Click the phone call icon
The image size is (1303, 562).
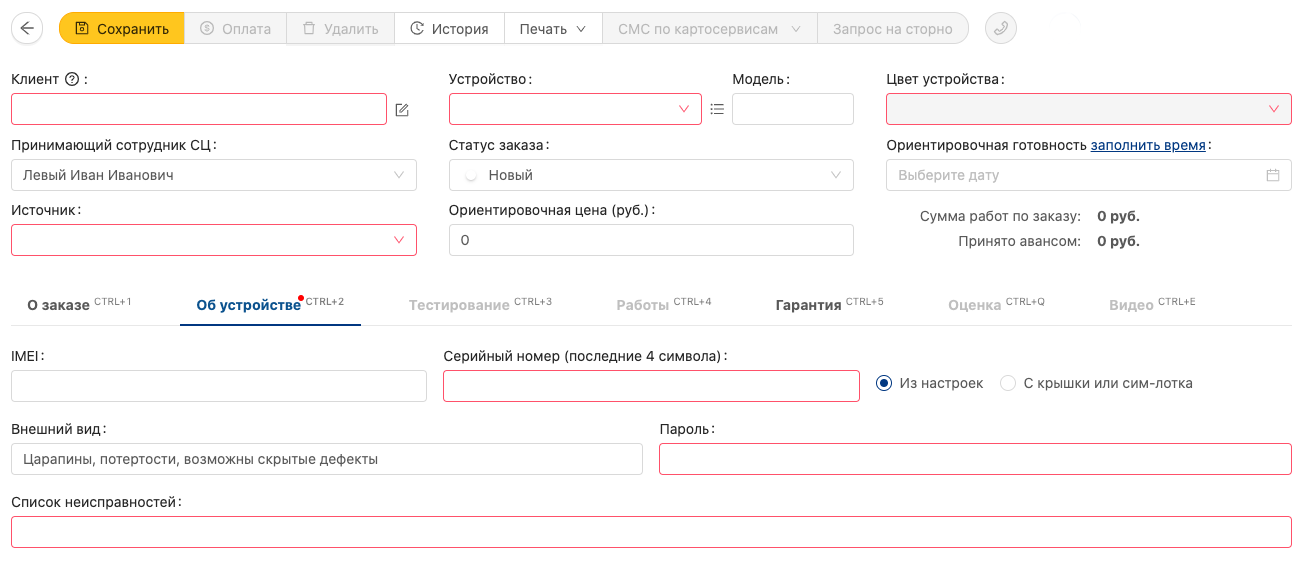[x=1000, y=28]
